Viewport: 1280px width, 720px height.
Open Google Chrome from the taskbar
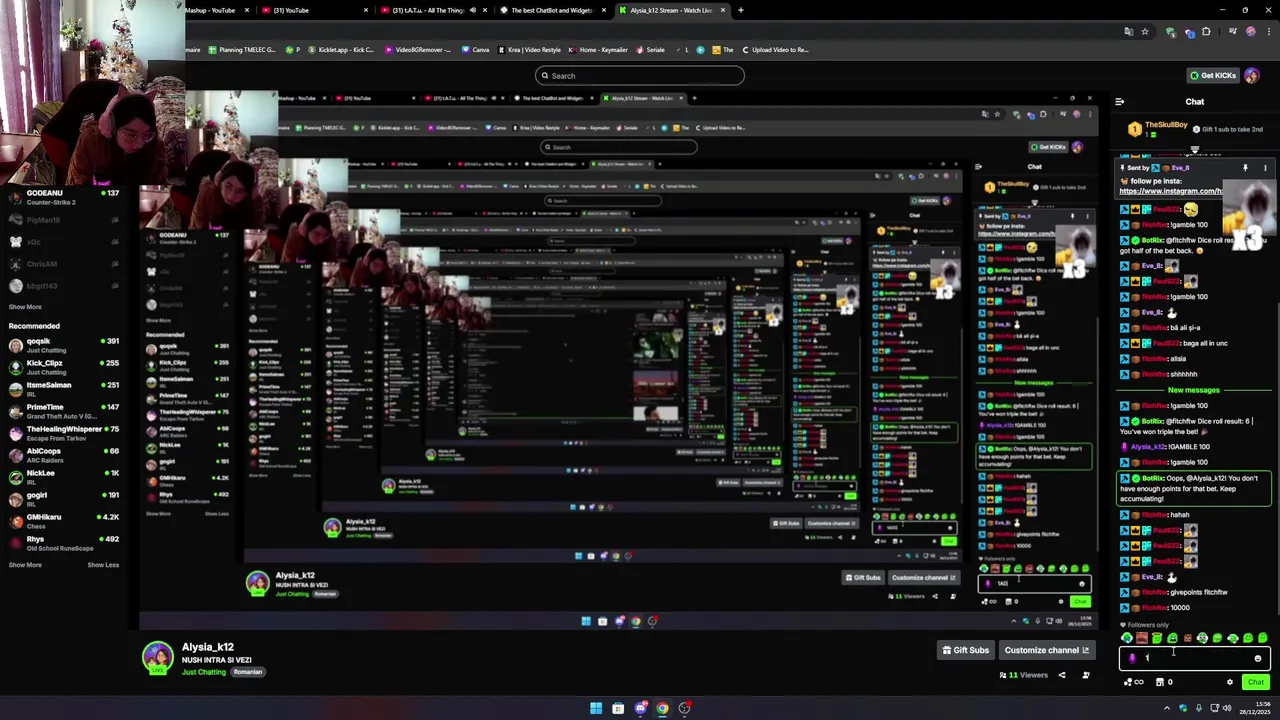click(x=662, y=708)
